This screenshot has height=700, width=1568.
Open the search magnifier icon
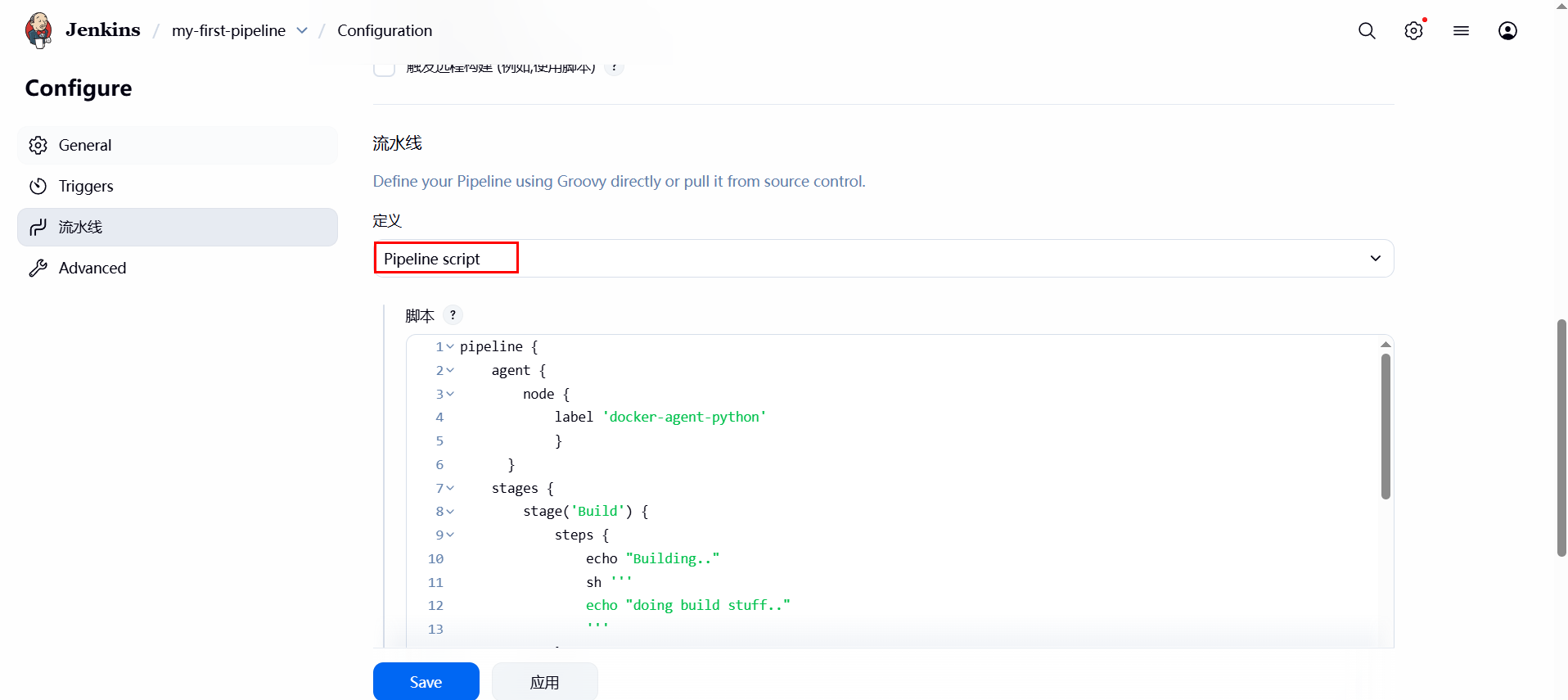(x=1367, y=31)
